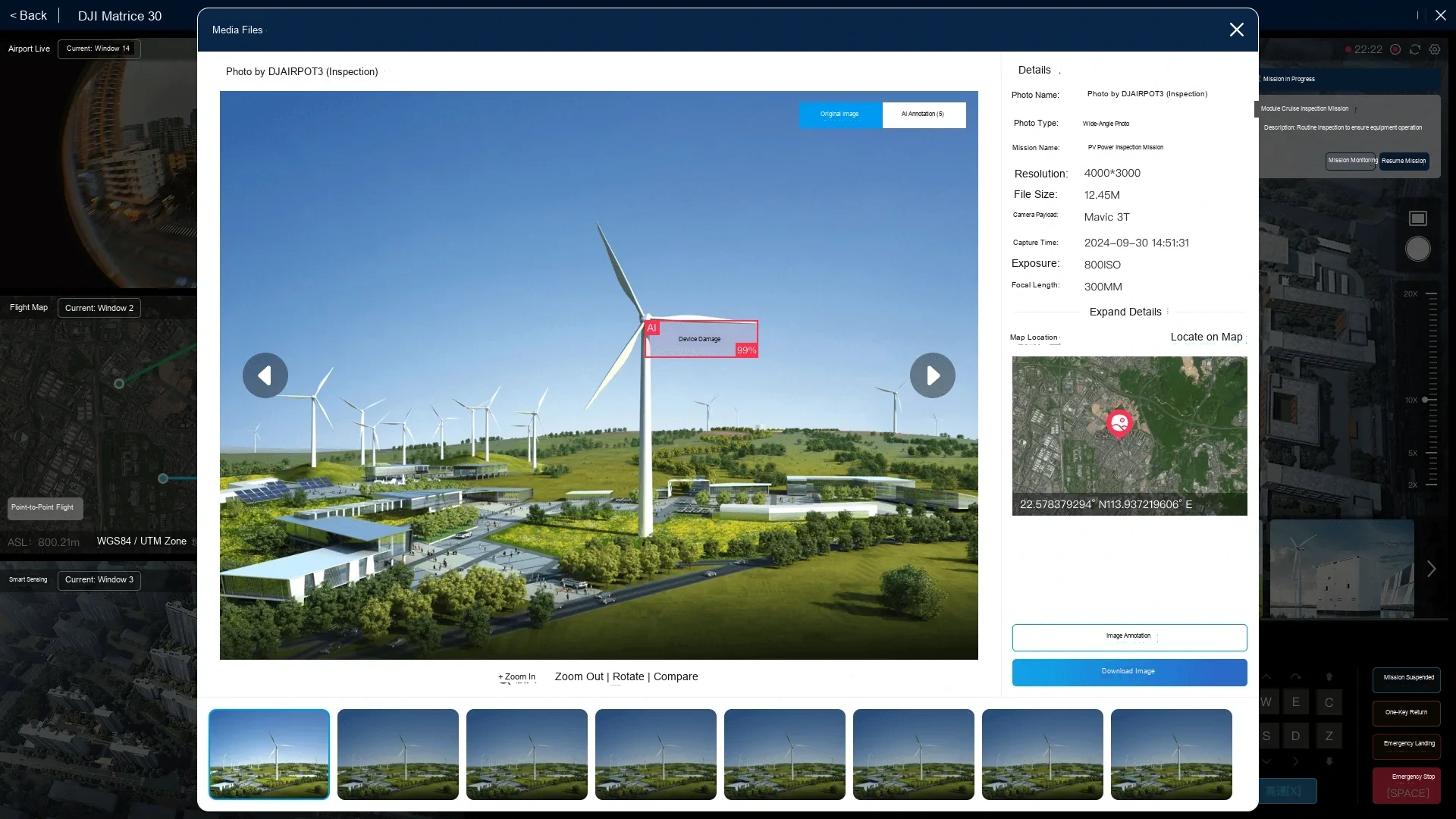This screenshot has width=1456, height=819.
Task: Click Mission Monitoring button
Action: 1351,161
